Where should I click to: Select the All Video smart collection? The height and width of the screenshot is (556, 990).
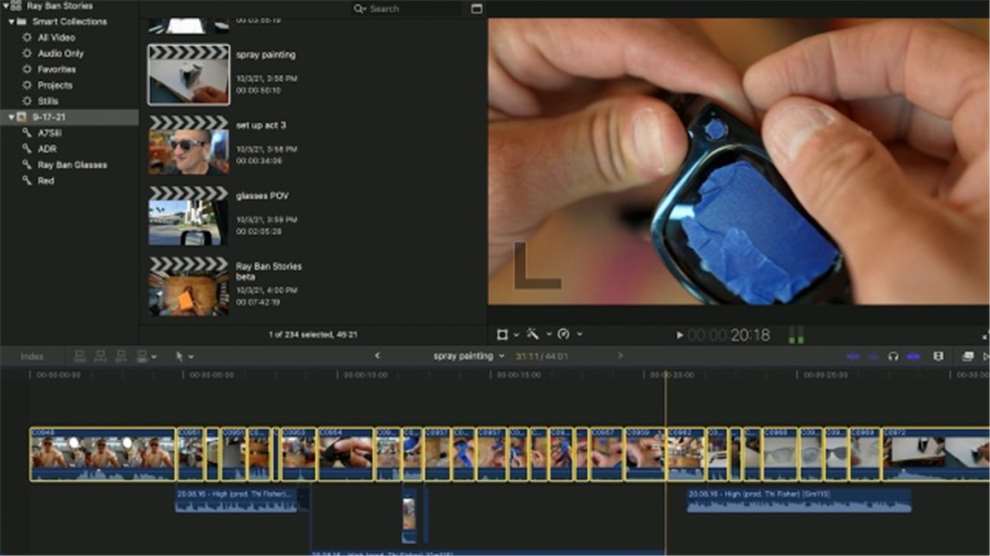click(x=56, y=37)
